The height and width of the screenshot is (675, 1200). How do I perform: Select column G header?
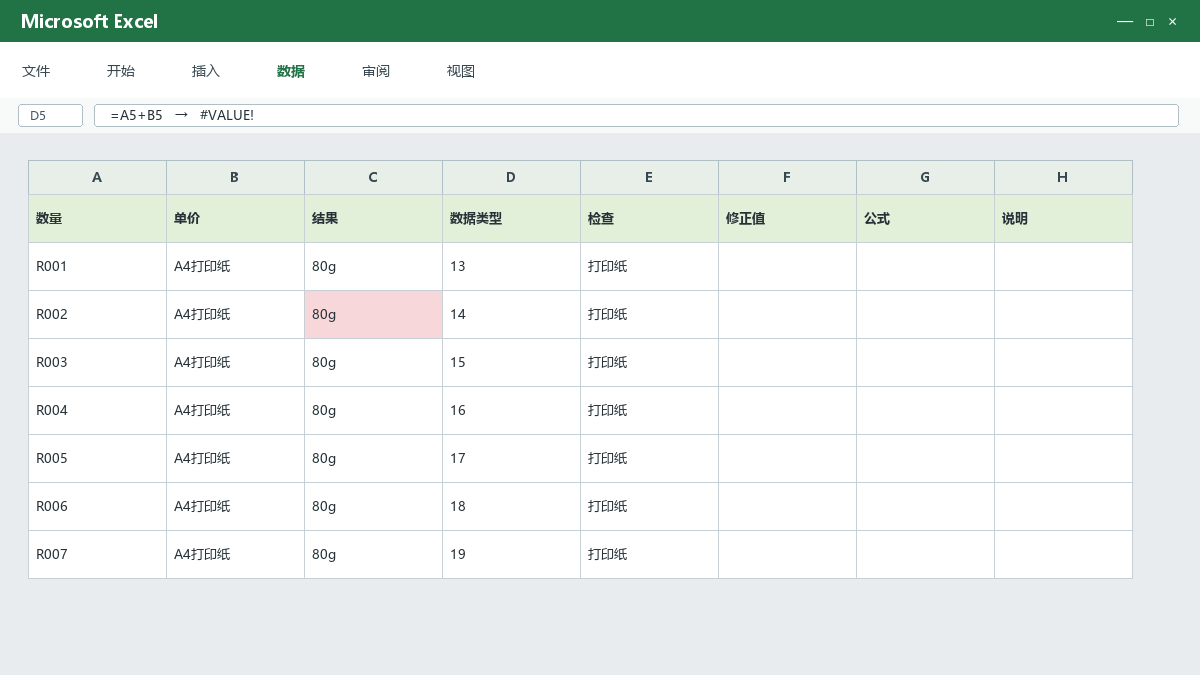[925, 177]
